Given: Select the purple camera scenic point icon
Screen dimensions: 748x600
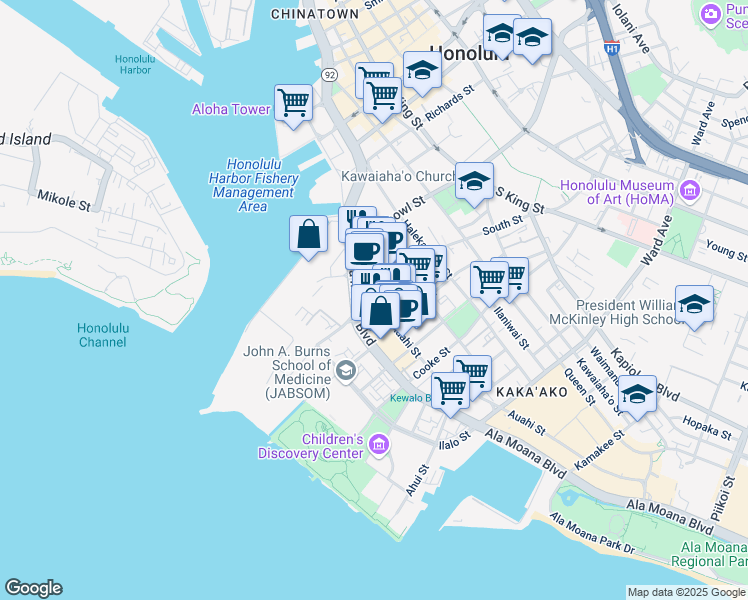Looking at the screenshot, I should click(x=711, y=13).
